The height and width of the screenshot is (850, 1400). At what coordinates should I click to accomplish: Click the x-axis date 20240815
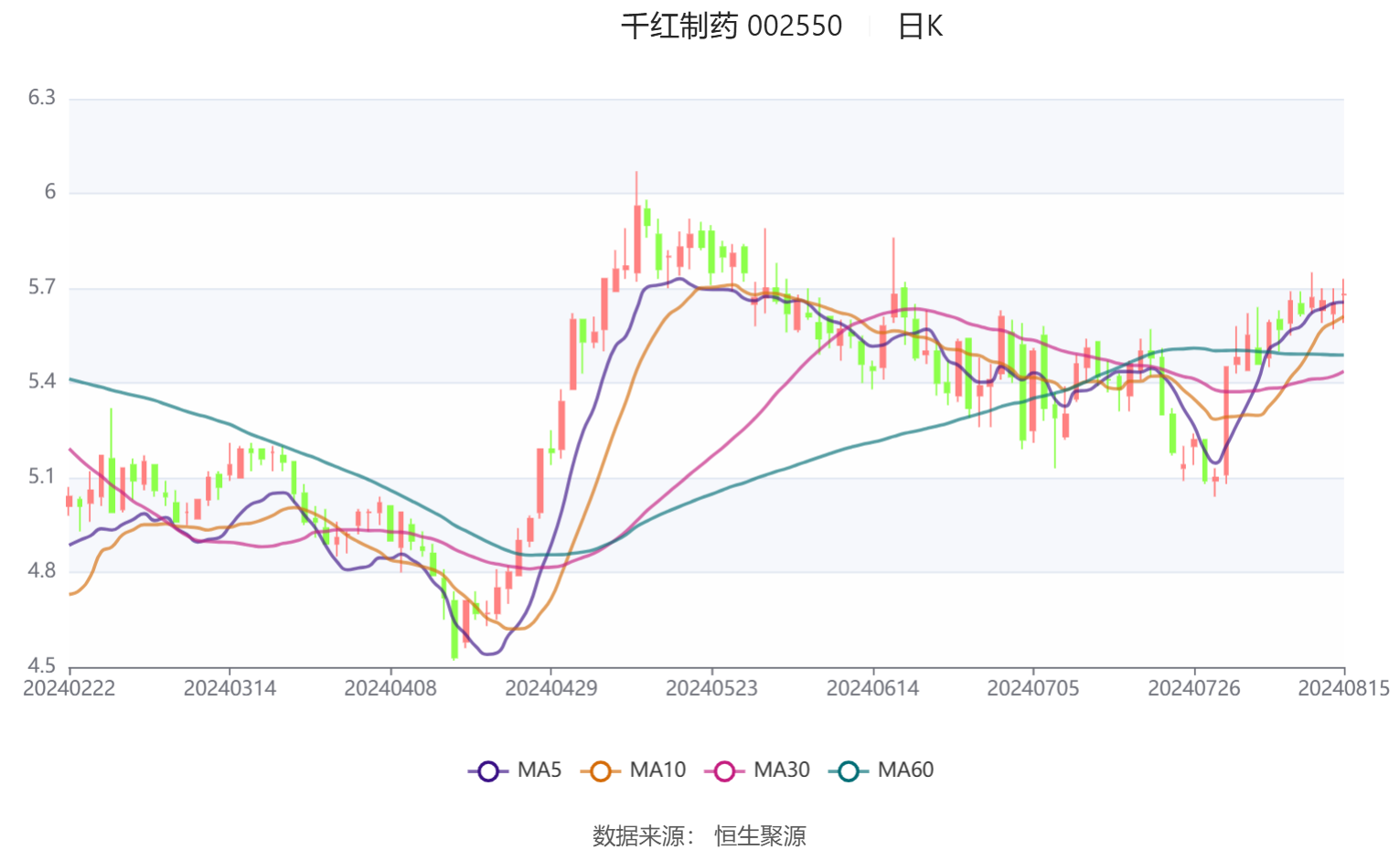[x=1343, y=688]
